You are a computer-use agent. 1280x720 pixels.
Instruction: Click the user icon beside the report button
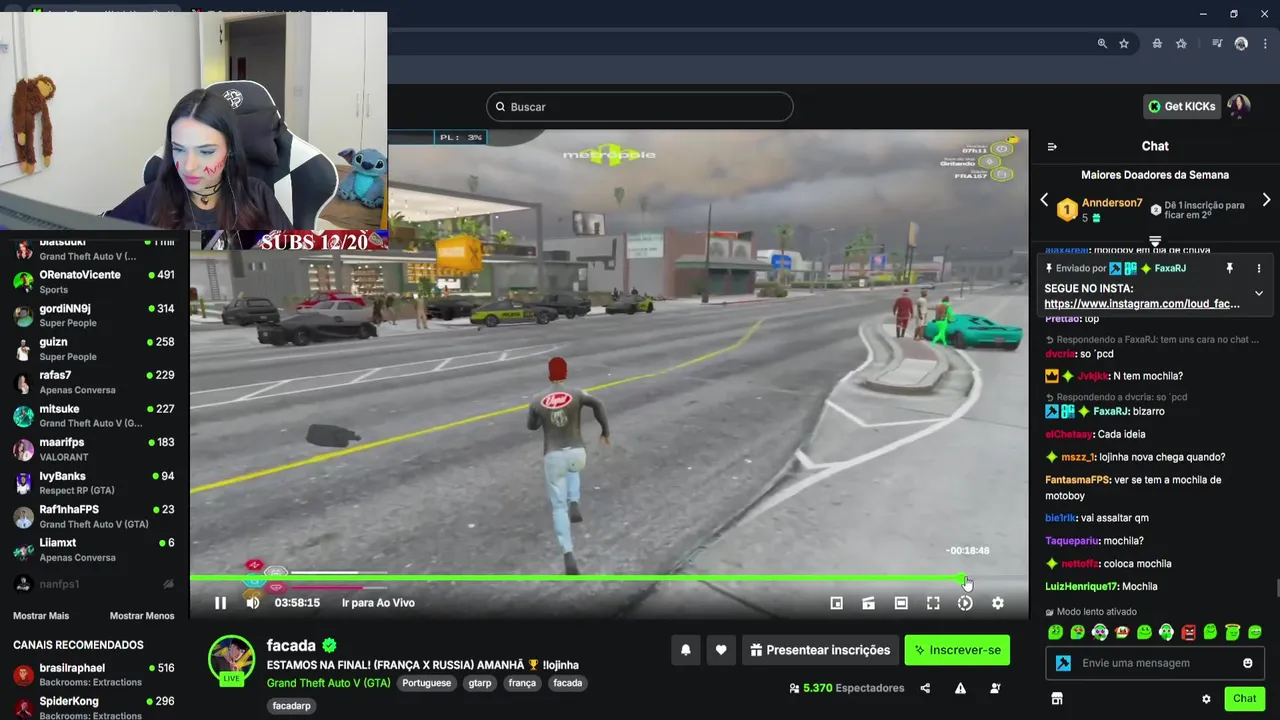[x=995, y=688]
